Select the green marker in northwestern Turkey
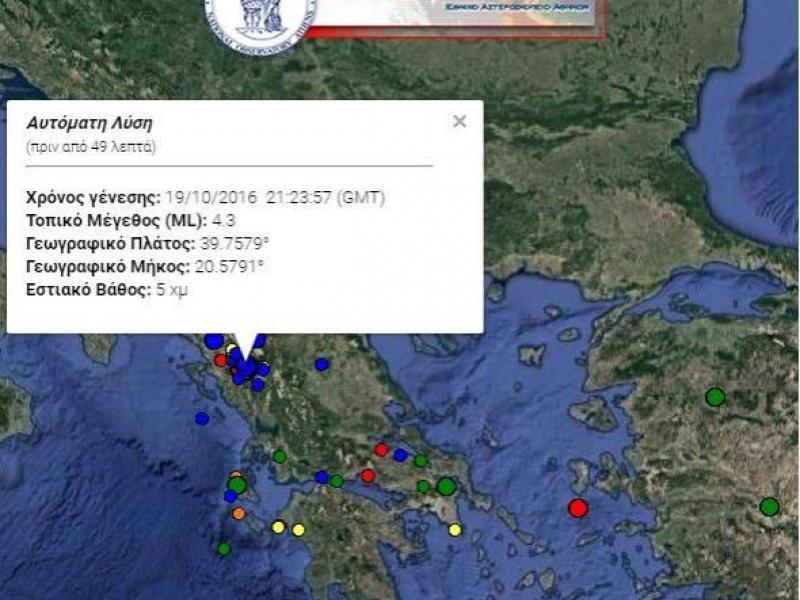This screenshot has width=800, height=600. 715,397
